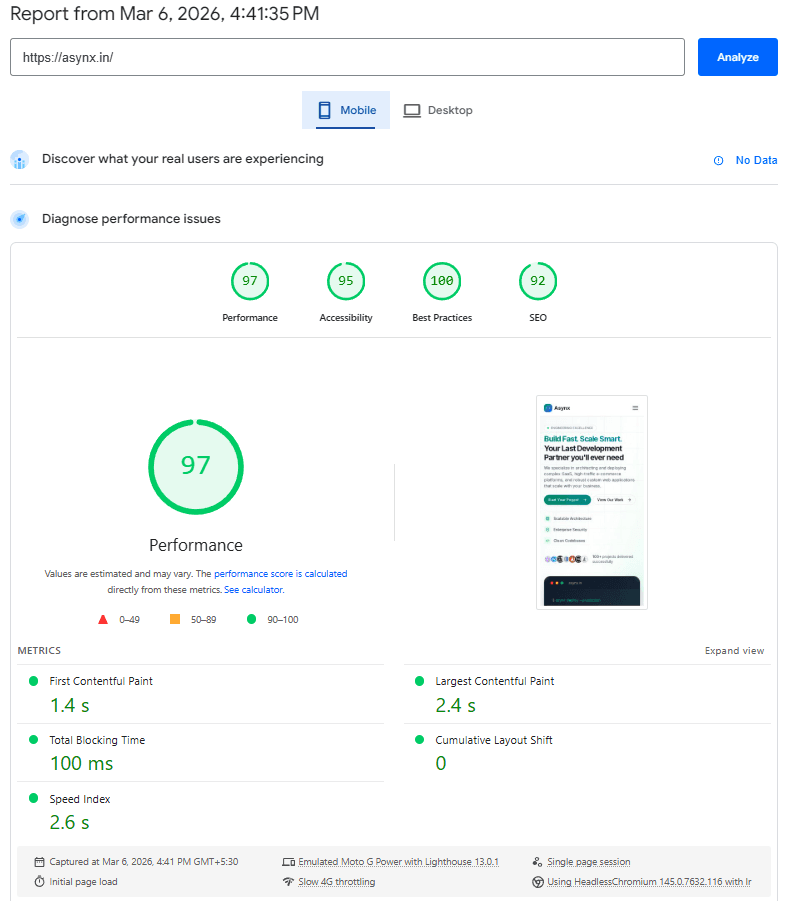The width and height of the screenshot is (790, 901).
Task: Click the desktop laptop icon
Action: 412,110
